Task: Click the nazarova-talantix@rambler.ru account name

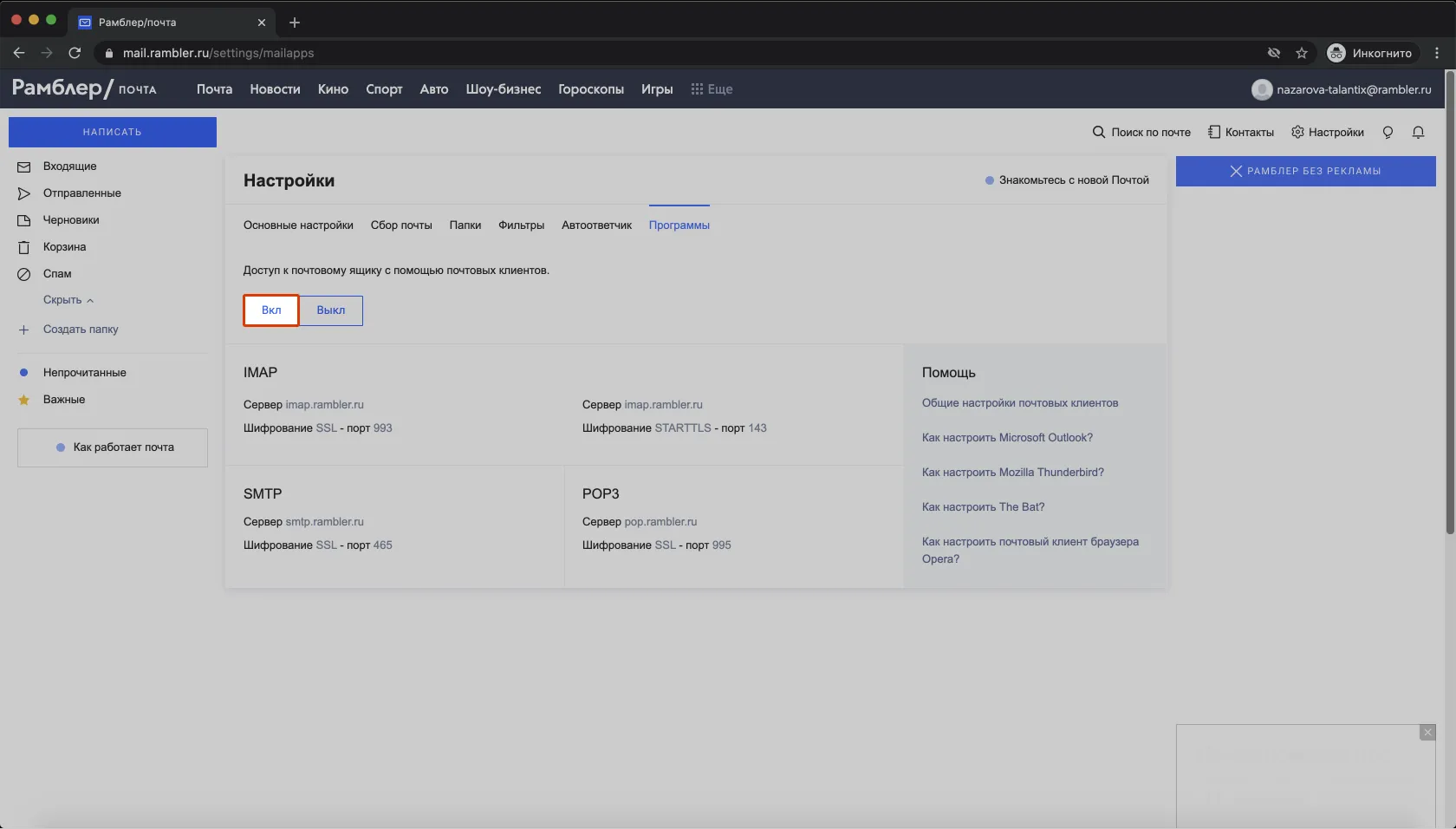Action: tap(1354, 89)
